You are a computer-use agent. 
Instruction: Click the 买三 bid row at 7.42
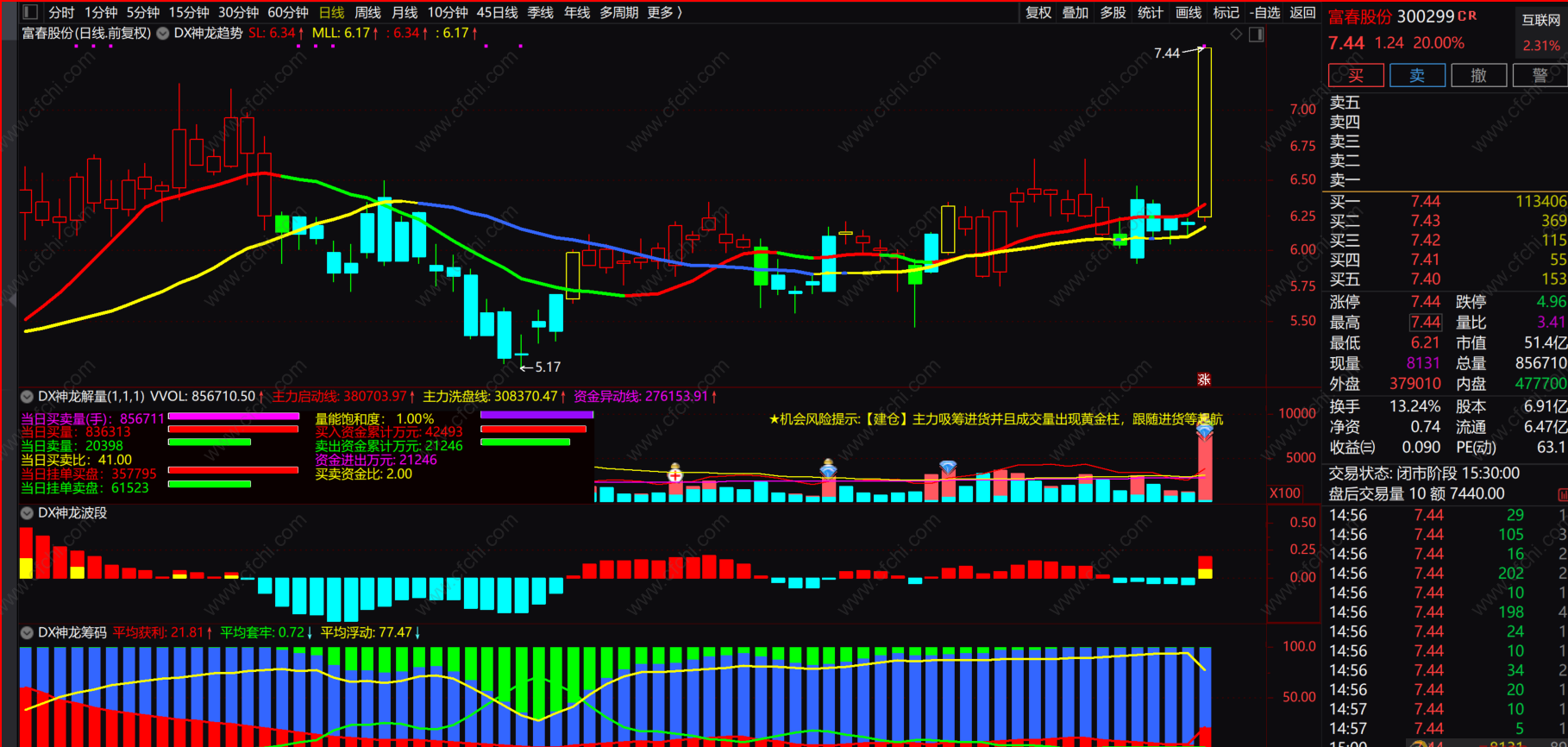click(x=1447, y=240)
